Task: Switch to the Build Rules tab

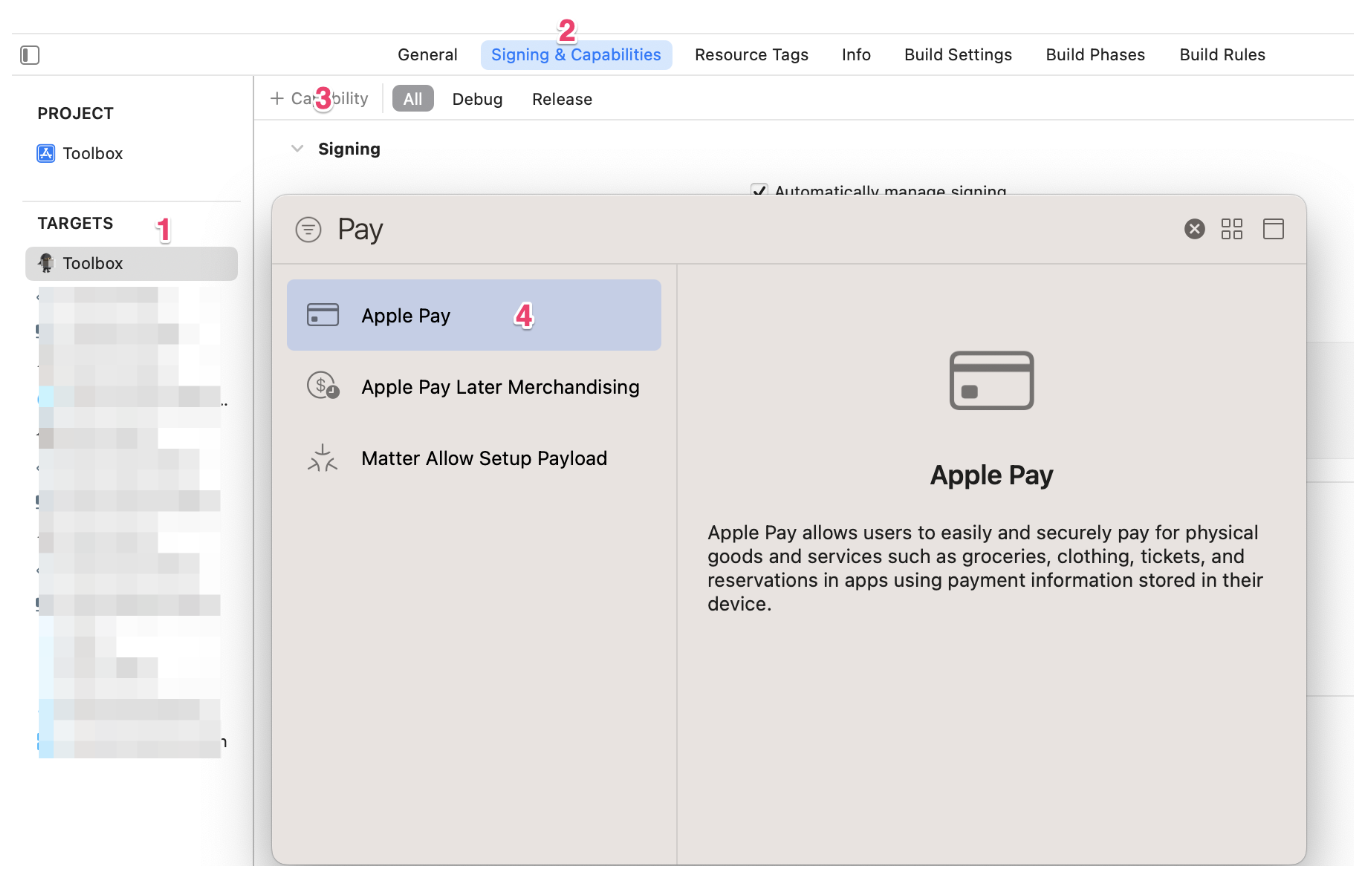Action: (x=1222, y=55)
